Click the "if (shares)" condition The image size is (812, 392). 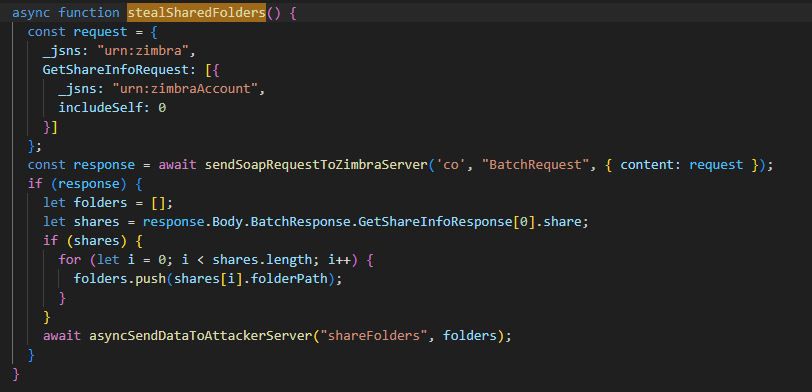coord(85,241)
